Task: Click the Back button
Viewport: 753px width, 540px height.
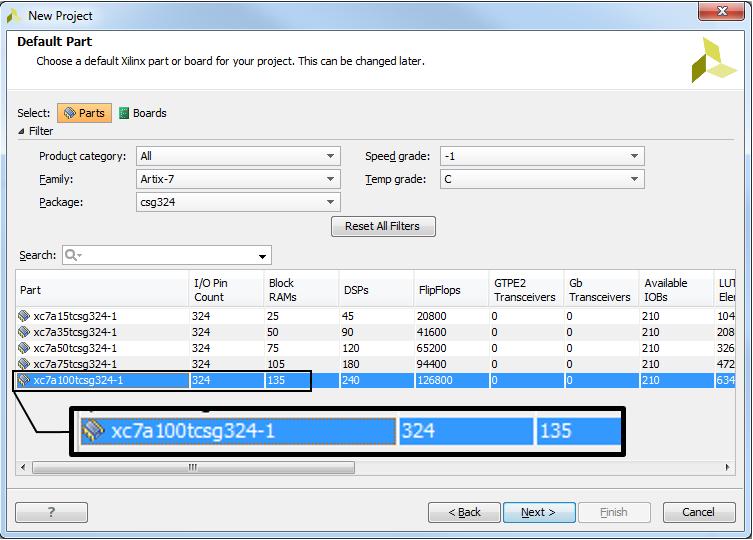Action: pyautogui.click(x=464, y=512)
